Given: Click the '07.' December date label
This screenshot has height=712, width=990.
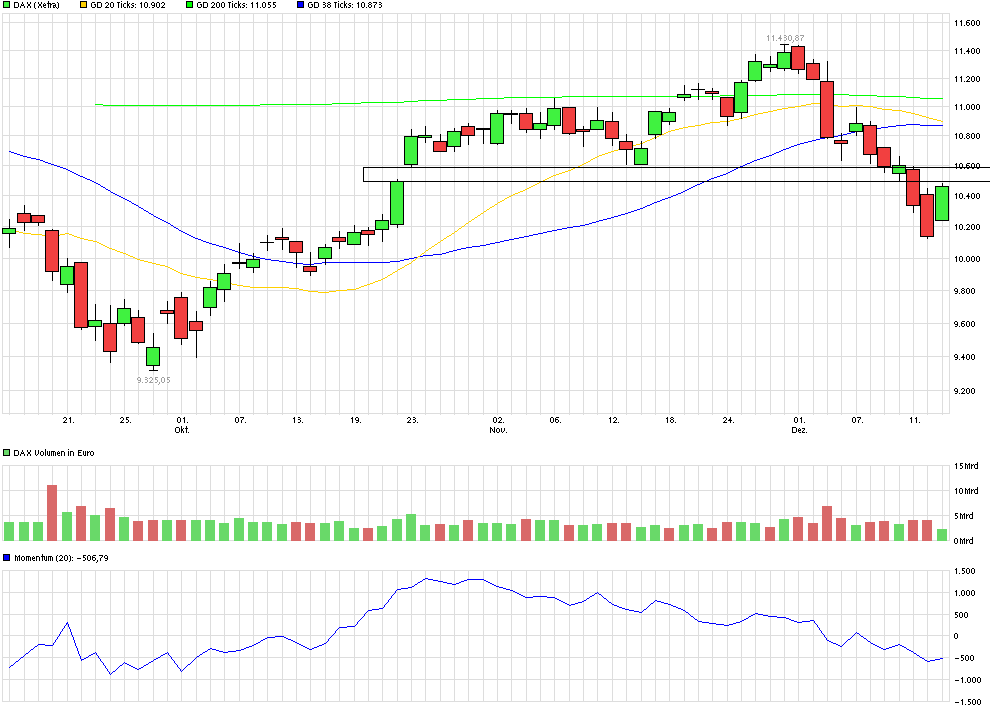Looking at the screenshot, I should (857, 420).
